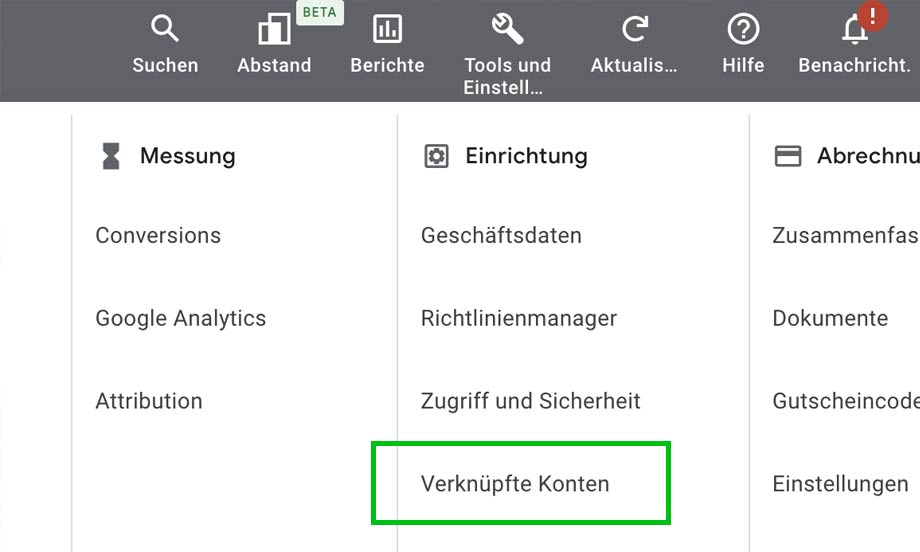
Task: Click the Tools und Einstellungen wrench icon
Action: click(507, 29)
